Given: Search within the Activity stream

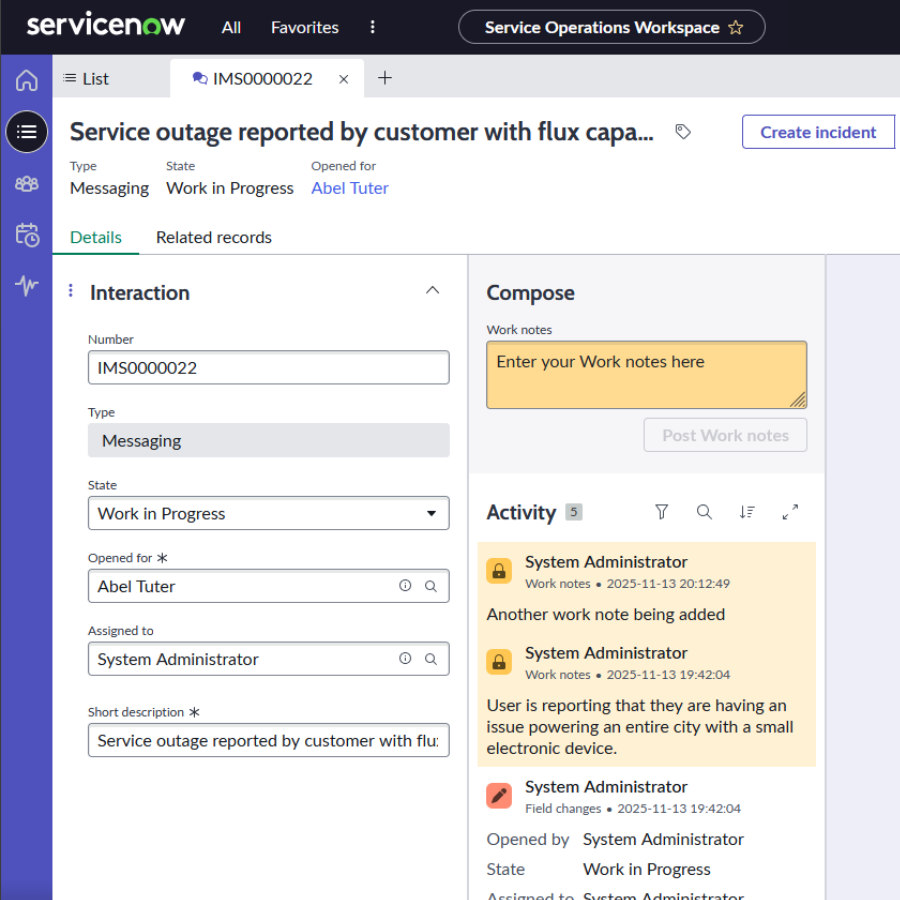Looking at the screenshot, I should click(704, 511).
